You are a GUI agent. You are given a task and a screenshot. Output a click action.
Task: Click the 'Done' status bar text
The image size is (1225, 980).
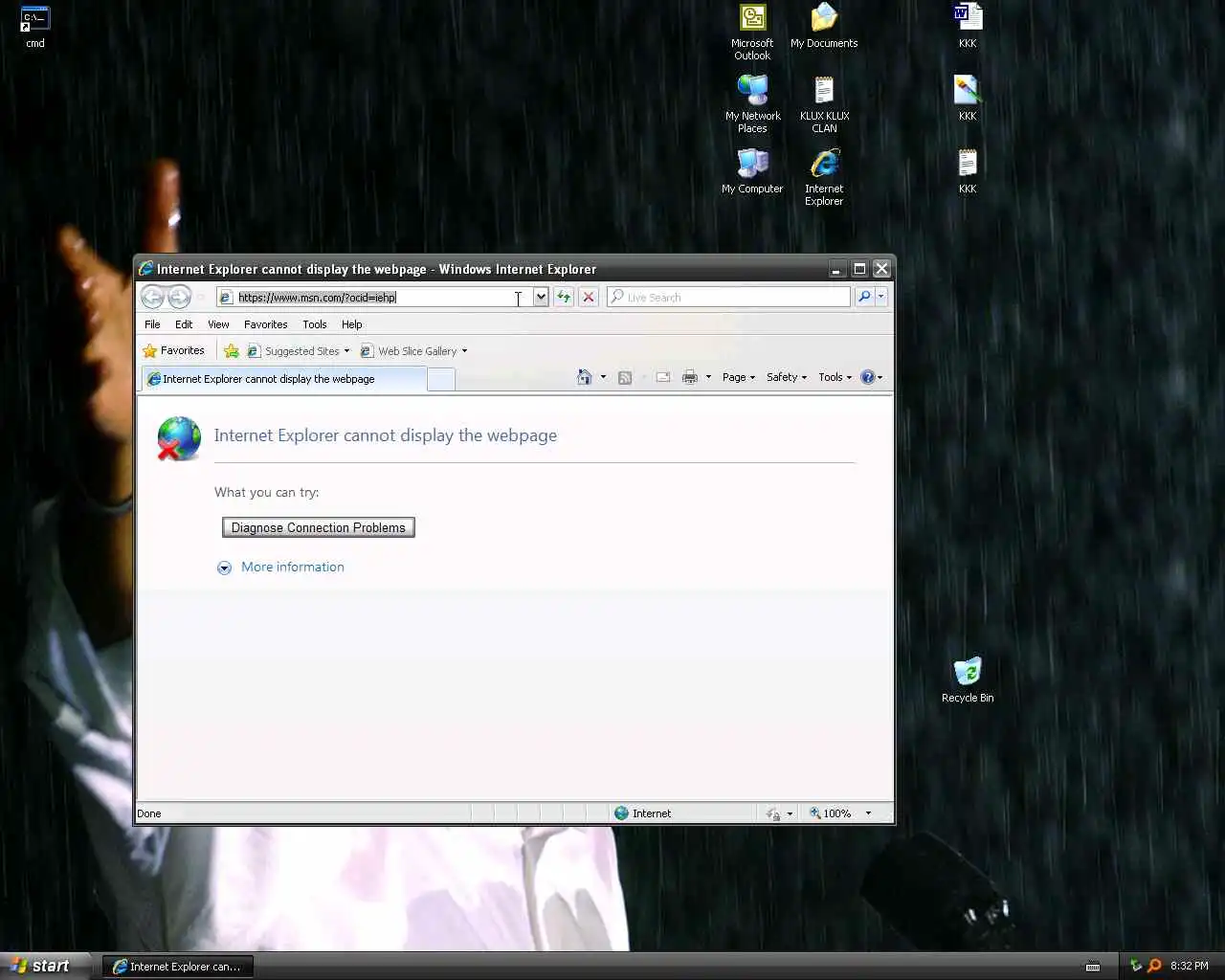[149, 813]
